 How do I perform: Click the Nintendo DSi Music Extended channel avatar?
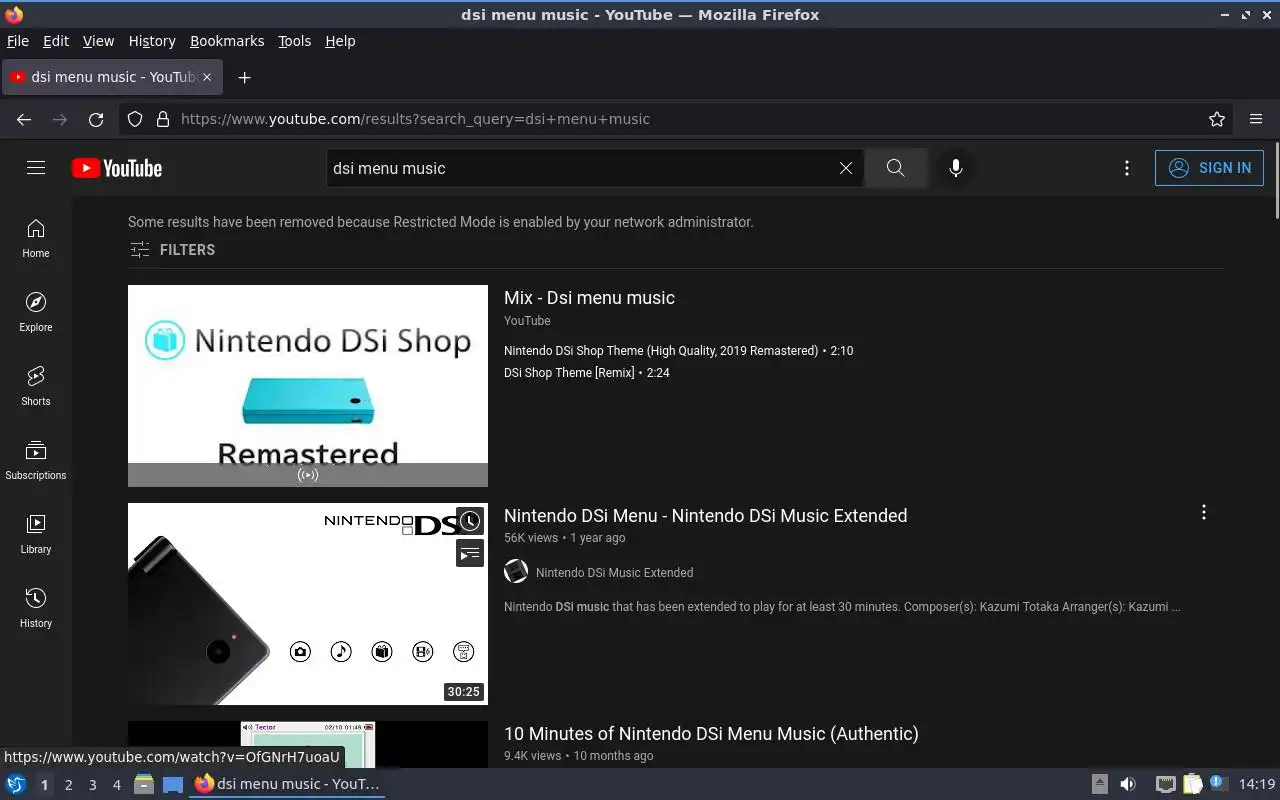pos(516,572)
